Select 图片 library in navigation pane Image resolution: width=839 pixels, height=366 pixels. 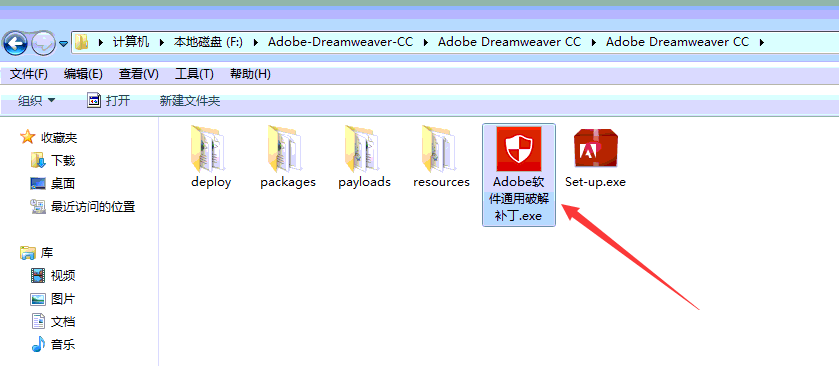click(63, 299)
